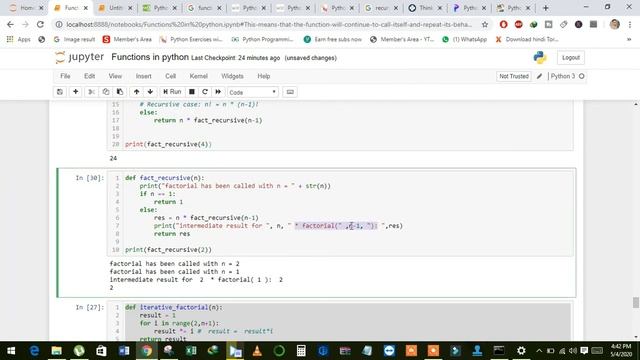The width and height of the screenshot is (640, 360).
Task: Open the Apps bookmarks shortcut
Action: [19, 40]
